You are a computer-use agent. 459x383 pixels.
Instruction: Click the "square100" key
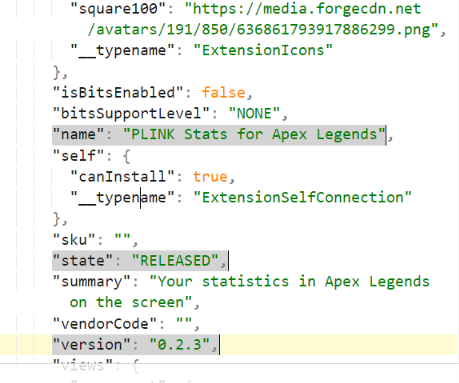(118, 9)
